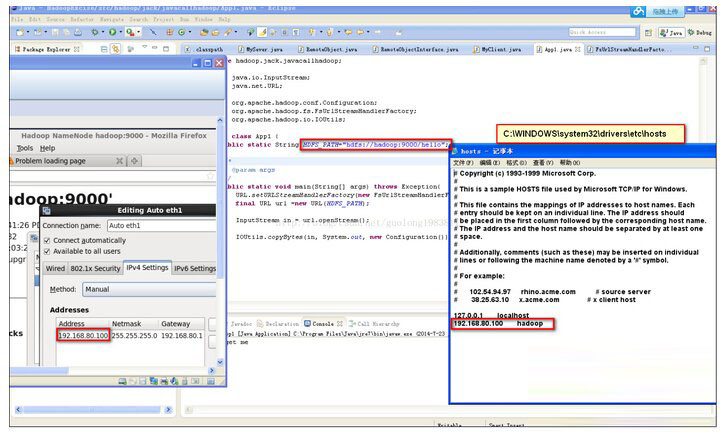Screen dimensions: 723x437
Task: Select the IPv6 Settings tab
Action: coord(195,268)
